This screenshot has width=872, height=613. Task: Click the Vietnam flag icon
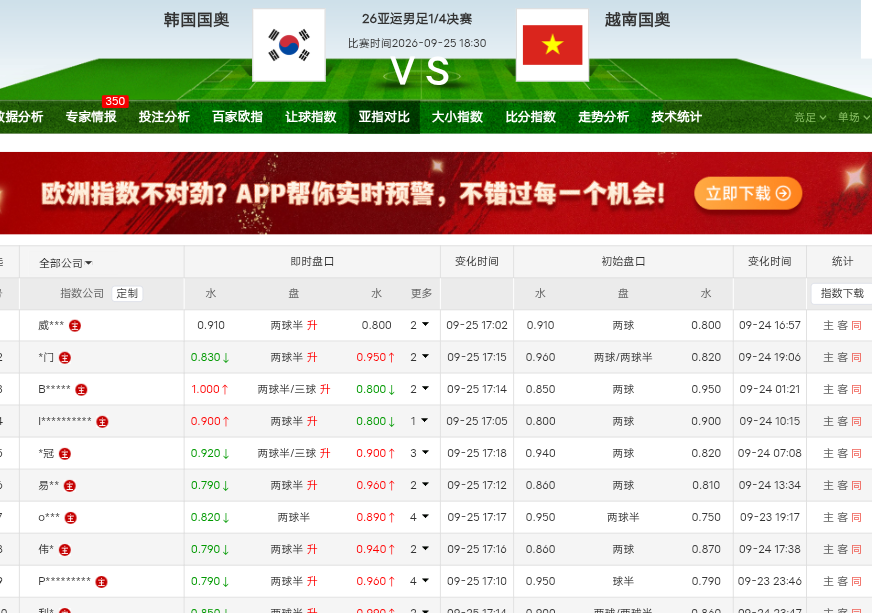tap(552, 45)
